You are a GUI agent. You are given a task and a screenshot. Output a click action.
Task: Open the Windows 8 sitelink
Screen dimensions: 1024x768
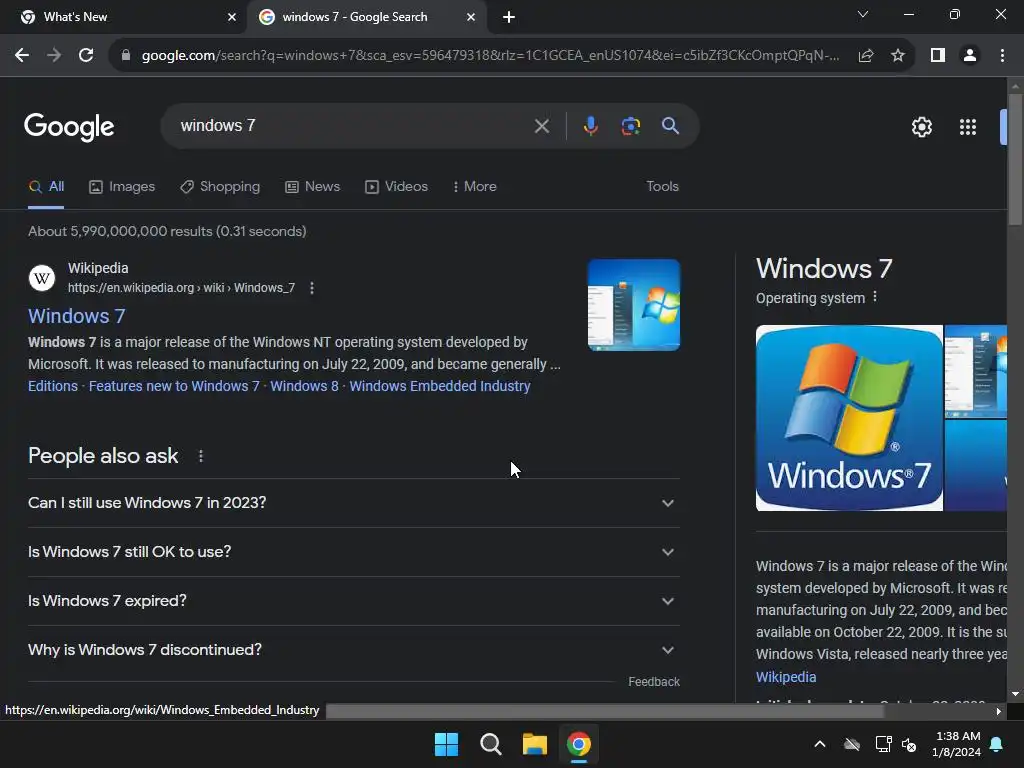(304, 386)
